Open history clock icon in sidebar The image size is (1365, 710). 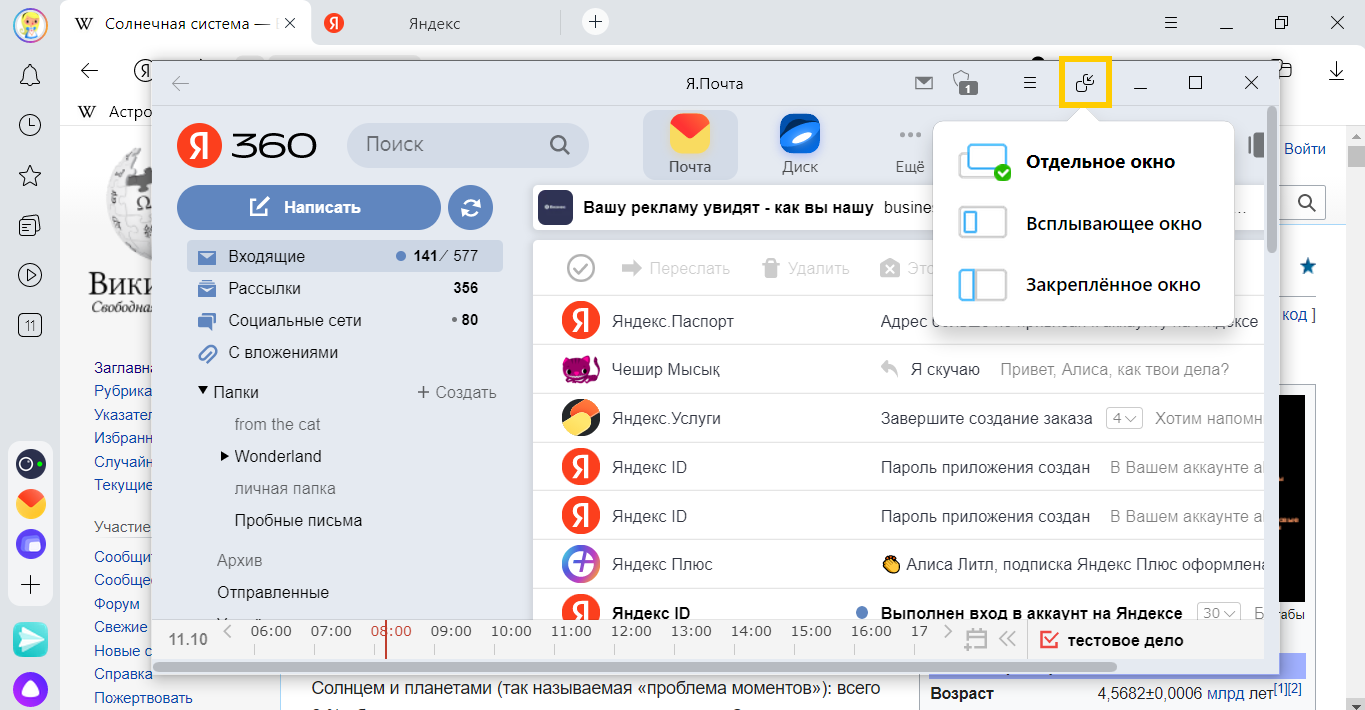(x=30, y=125)
